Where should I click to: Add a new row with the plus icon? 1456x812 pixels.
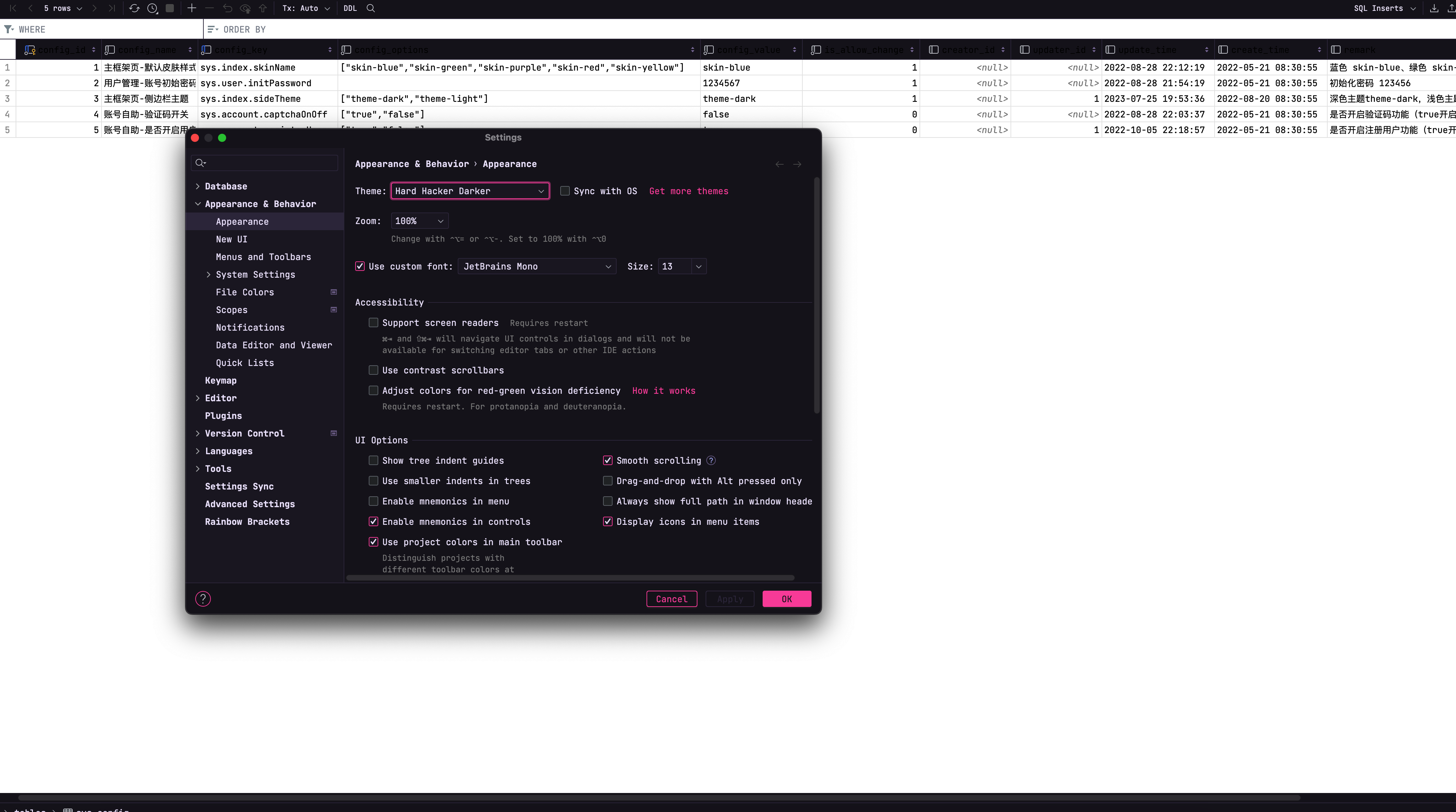tap(192, 8)
